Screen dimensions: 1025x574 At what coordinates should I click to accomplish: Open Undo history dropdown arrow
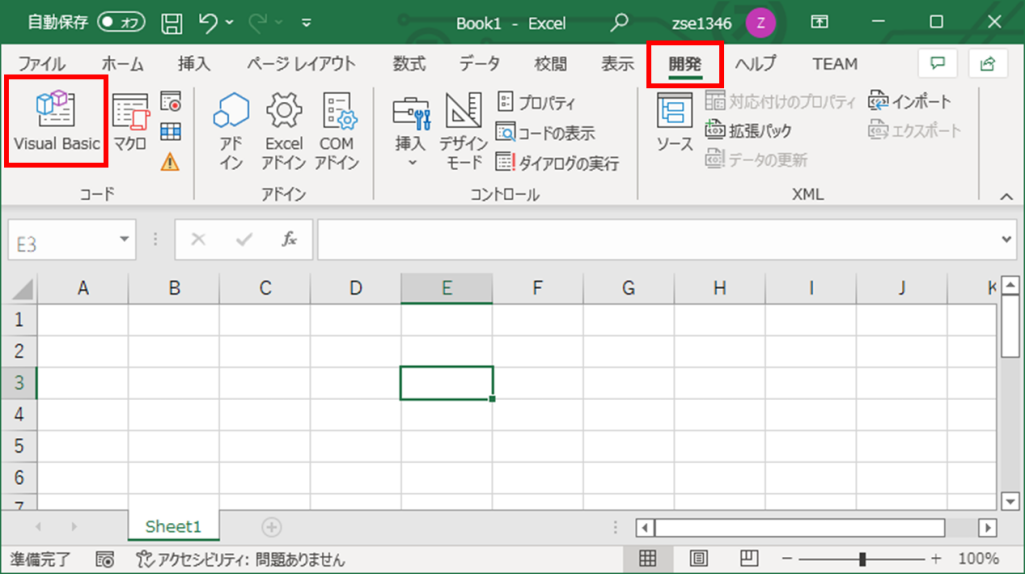[x=229, y=23]
